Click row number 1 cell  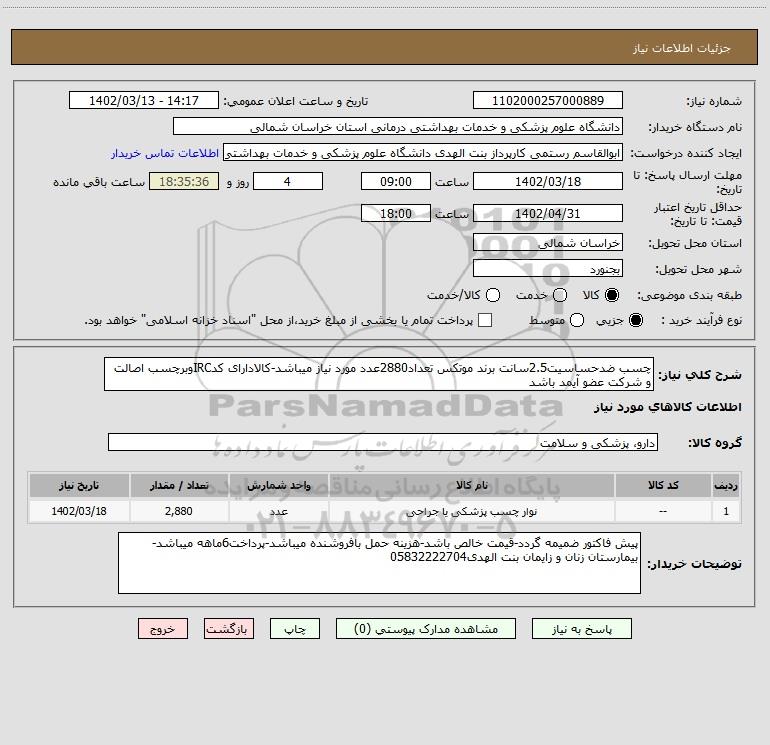[x=726, y=511]
